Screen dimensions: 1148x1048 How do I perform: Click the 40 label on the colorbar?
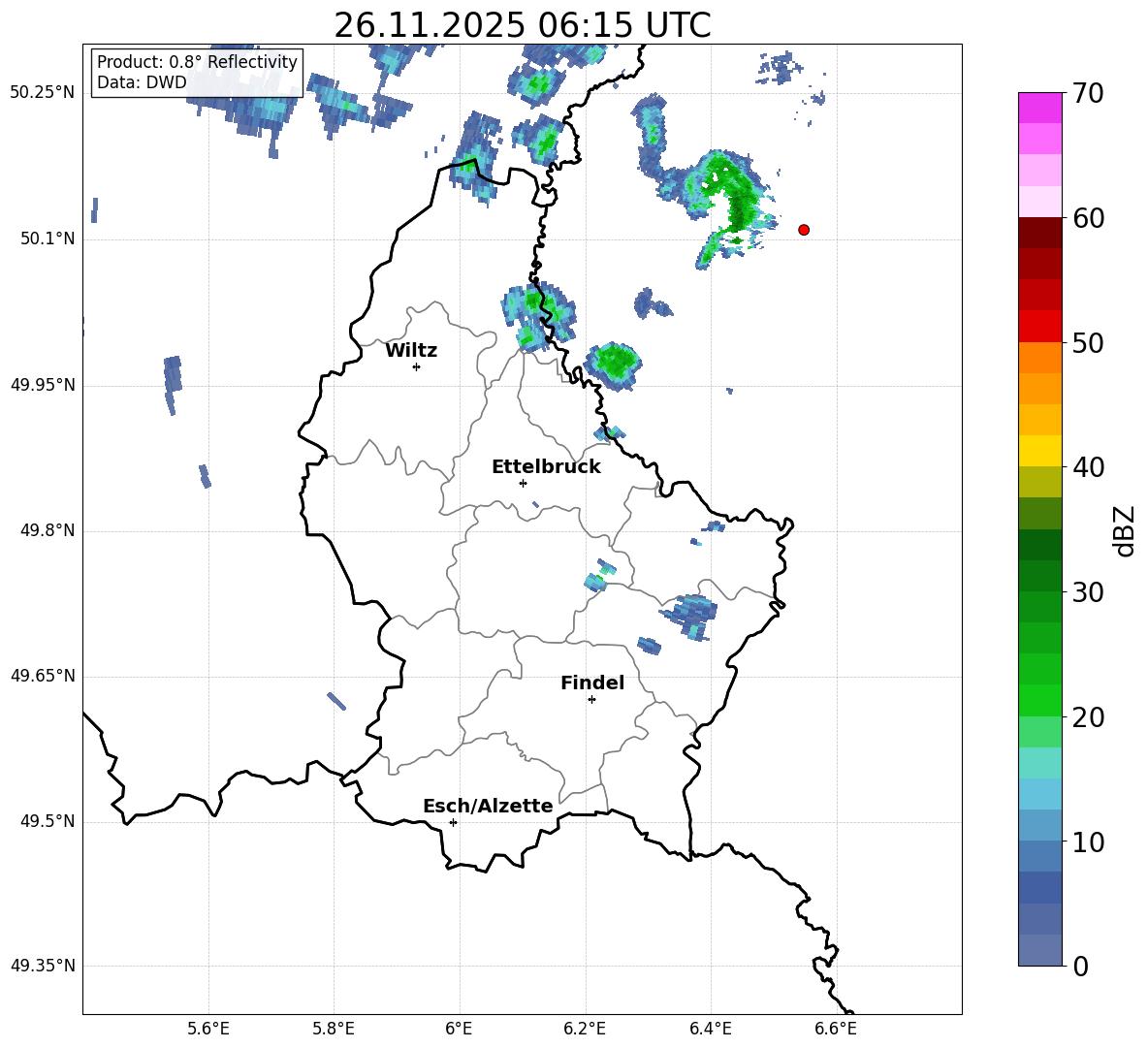(1088, 467)
